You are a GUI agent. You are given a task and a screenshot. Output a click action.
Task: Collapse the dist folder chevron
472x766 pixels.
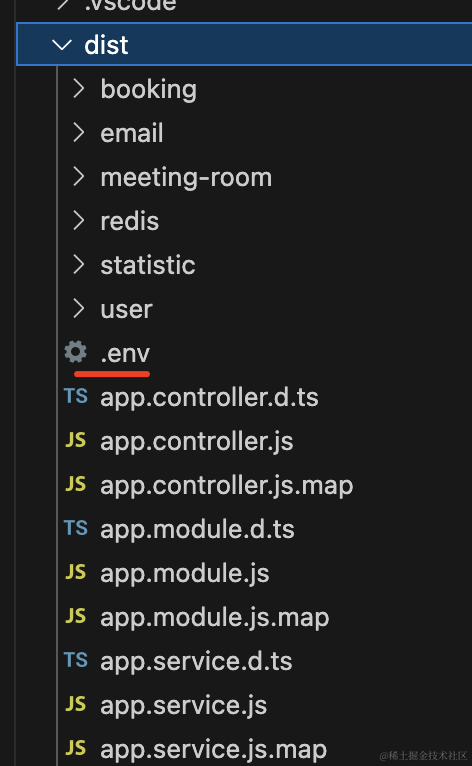pos(62,45)
